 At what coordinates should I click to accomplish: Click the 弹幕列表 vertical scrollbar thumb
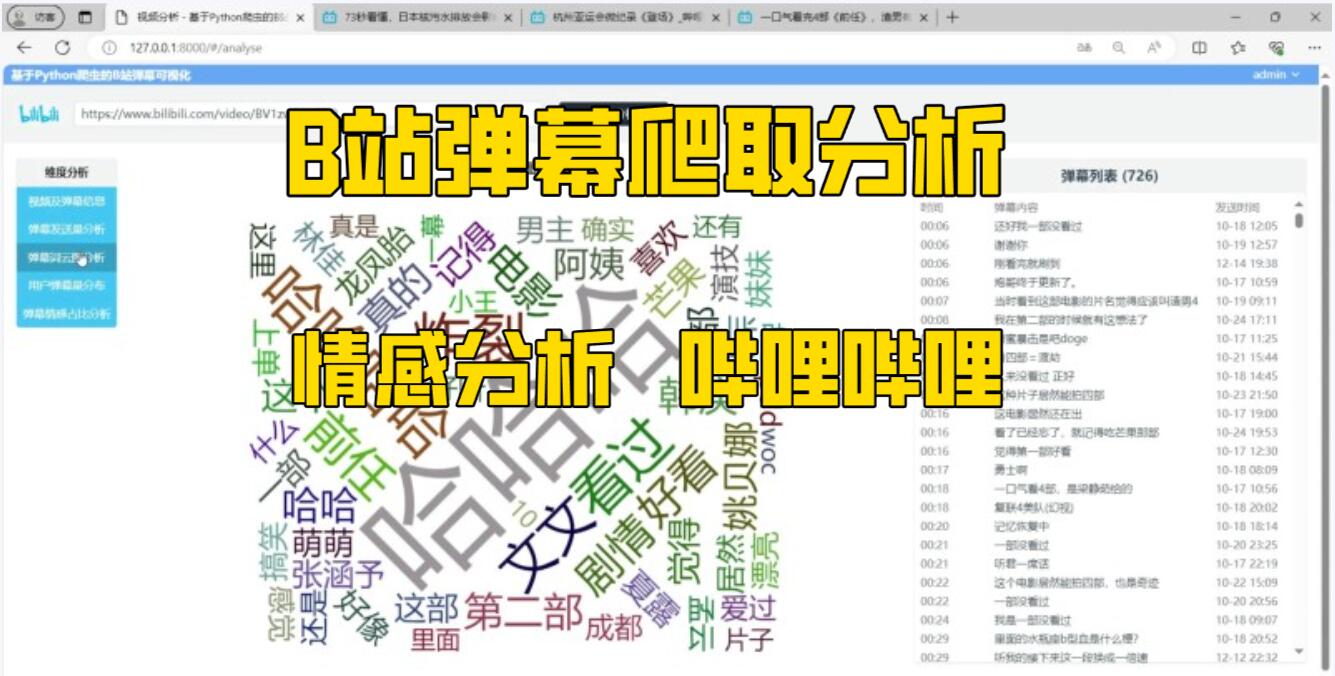pos(1299,219)
